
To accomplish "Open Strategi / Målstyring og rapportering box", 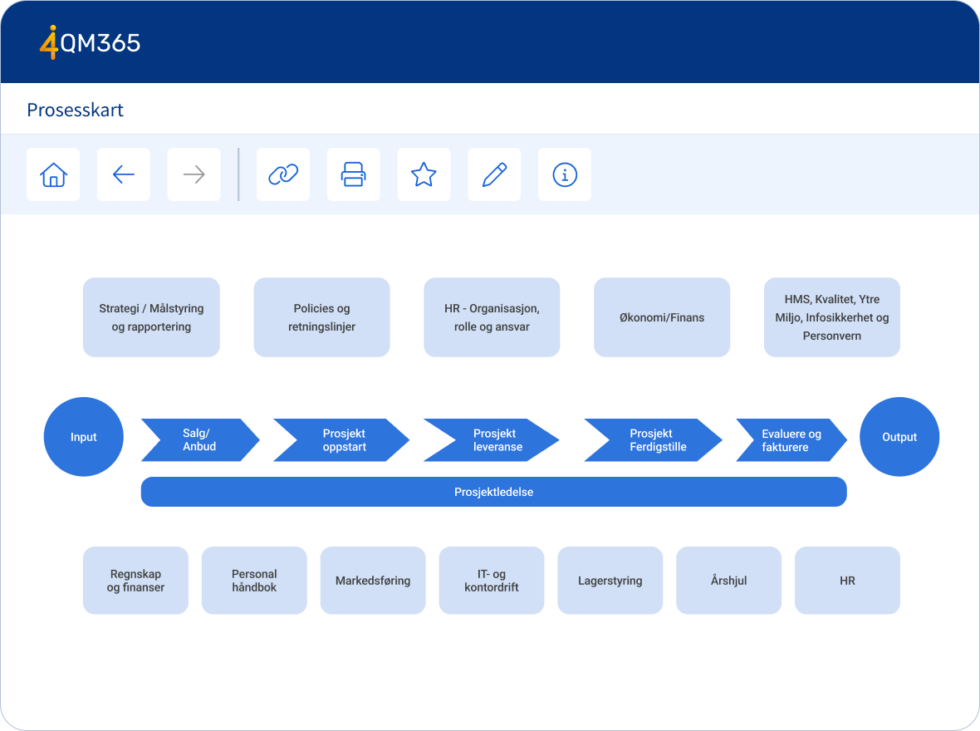I will click(x=151, y=317).
